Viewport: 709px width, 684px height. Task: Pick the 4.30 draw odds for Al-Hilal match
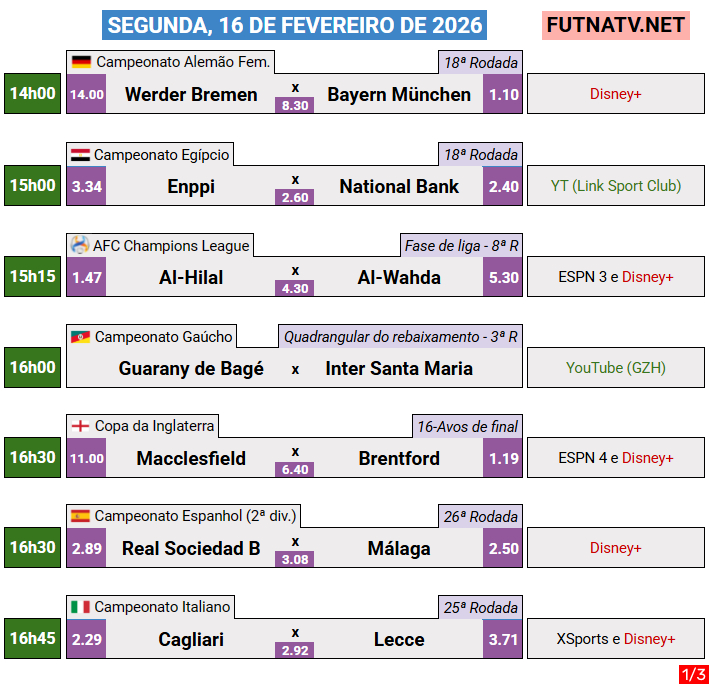click(x=295, y=288)
